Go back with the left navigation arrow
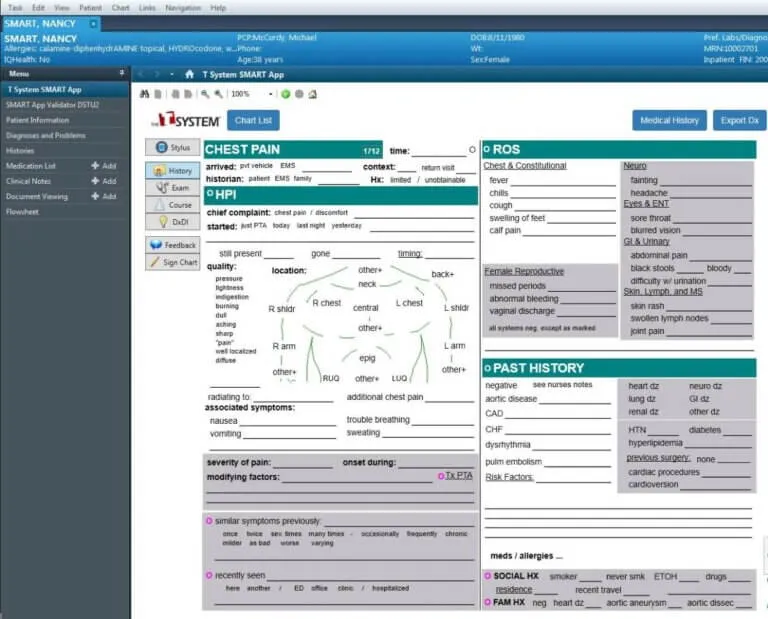The image size is (768, 619). point(141,74)
